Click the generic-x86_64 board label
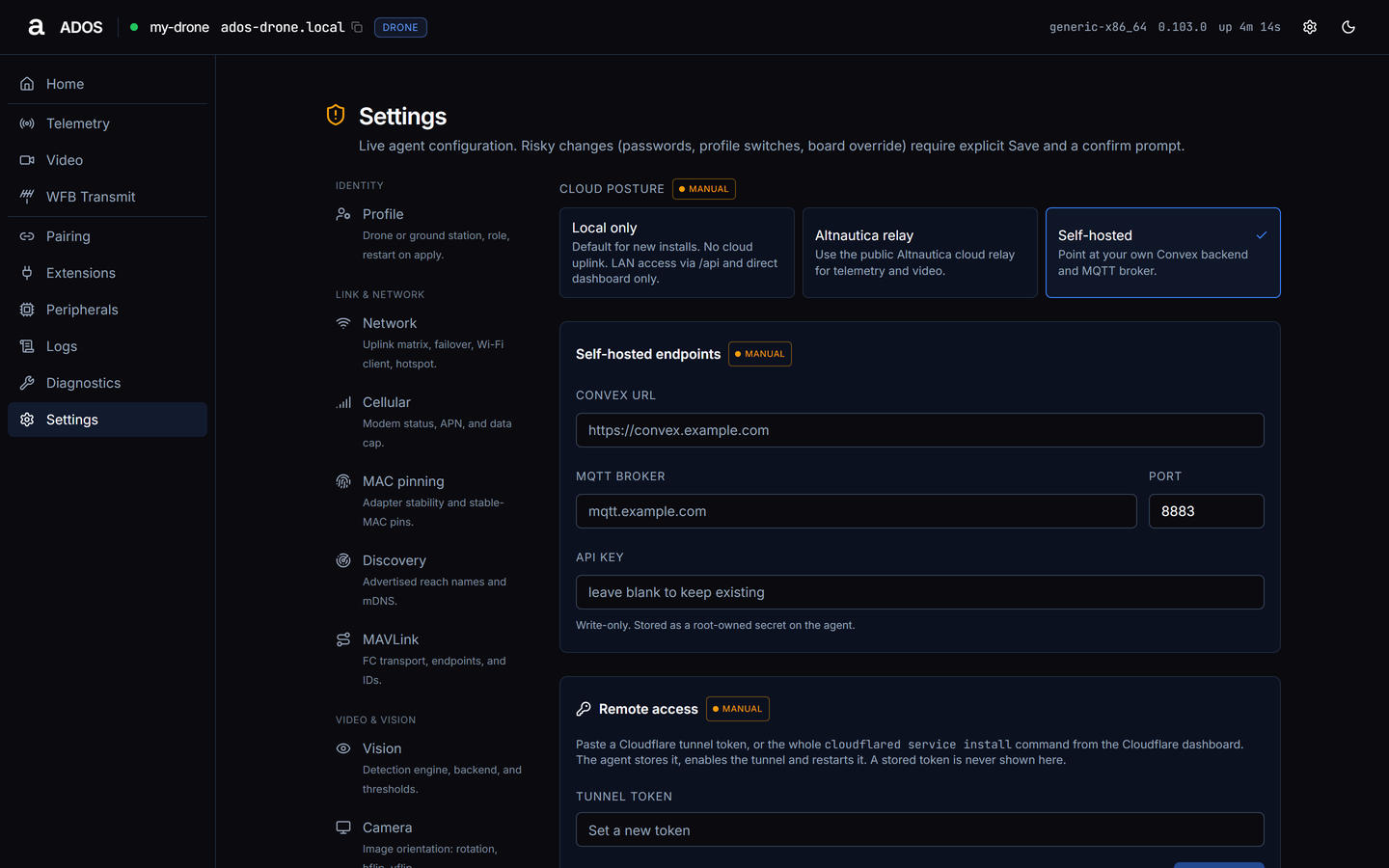The height and width of the screenshot is (868, 1389). (1098, 27)
